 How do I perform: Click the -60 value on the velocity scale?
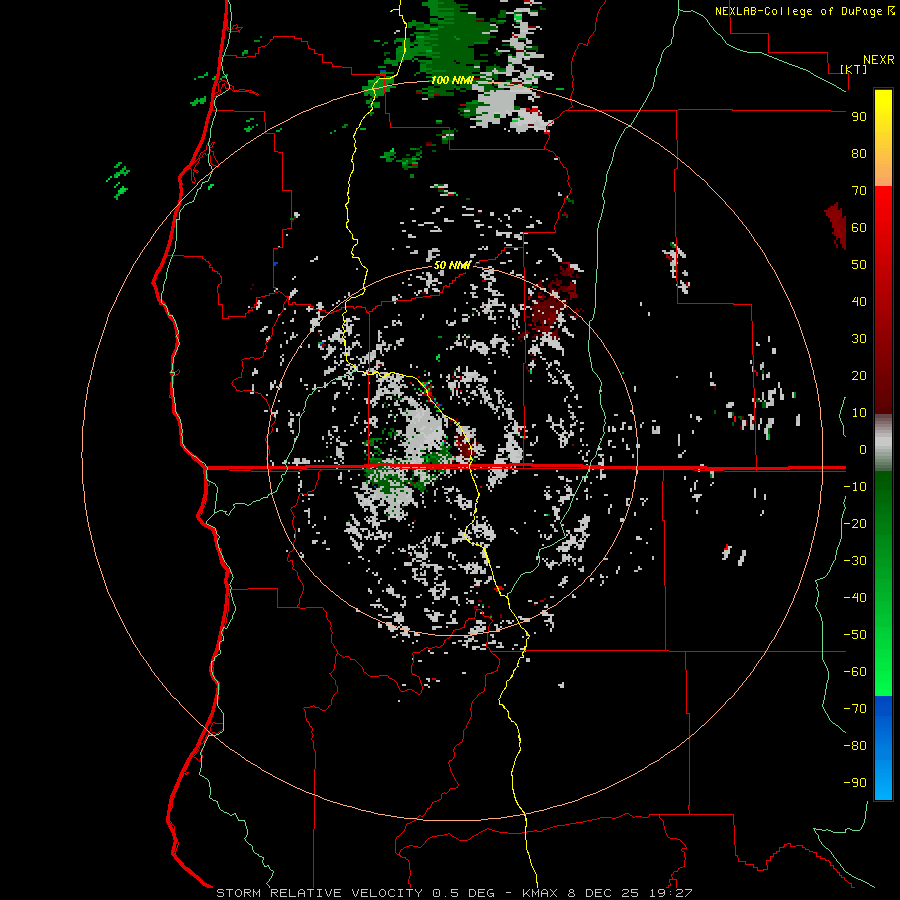pyautogui.click(x=855, y=672)
